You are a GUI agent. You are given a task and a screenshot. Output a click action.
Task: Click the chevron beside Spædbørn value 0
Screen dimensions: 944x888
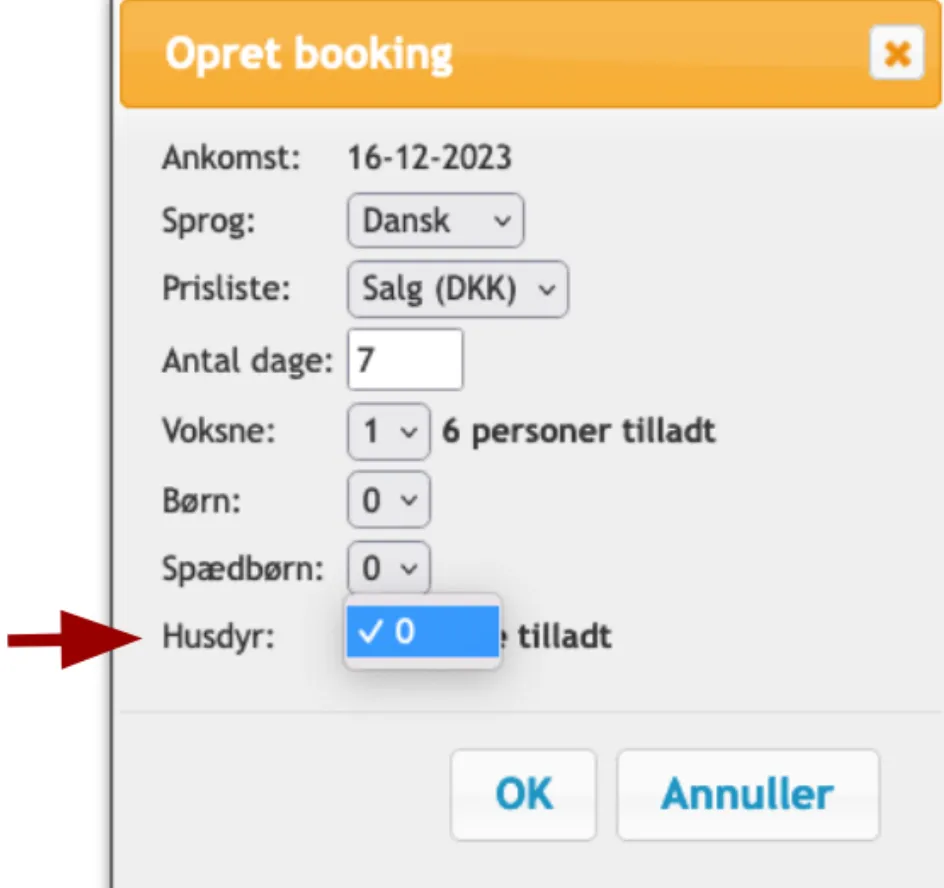point(410,568)
